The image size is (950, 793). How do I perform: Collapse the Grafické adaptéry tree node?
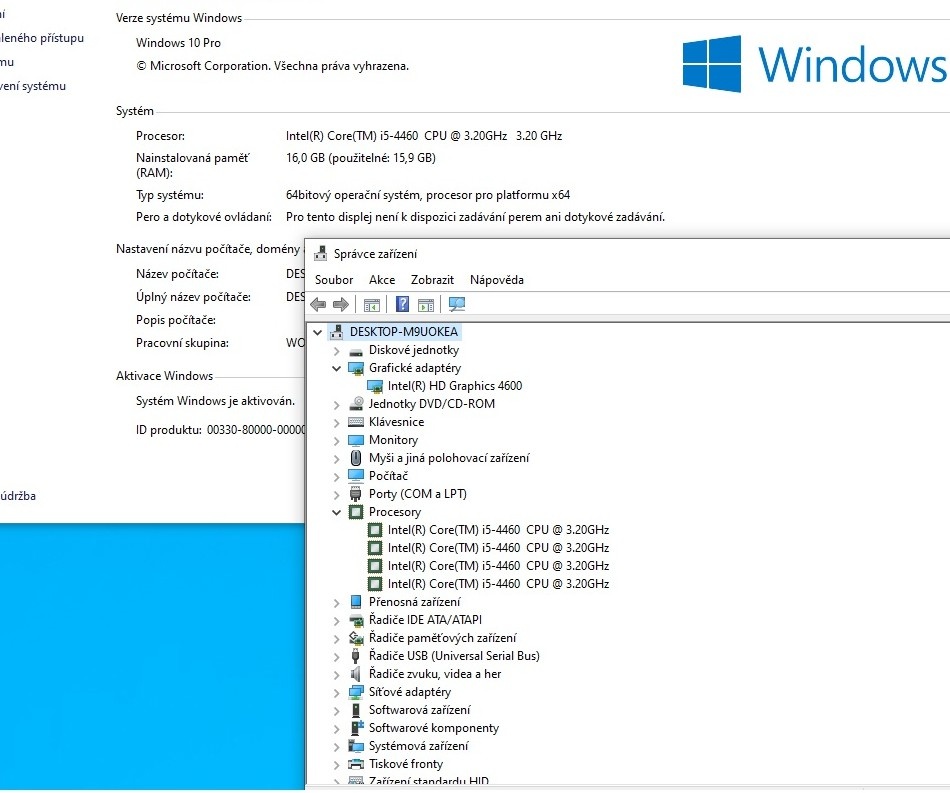coord(337,368)
